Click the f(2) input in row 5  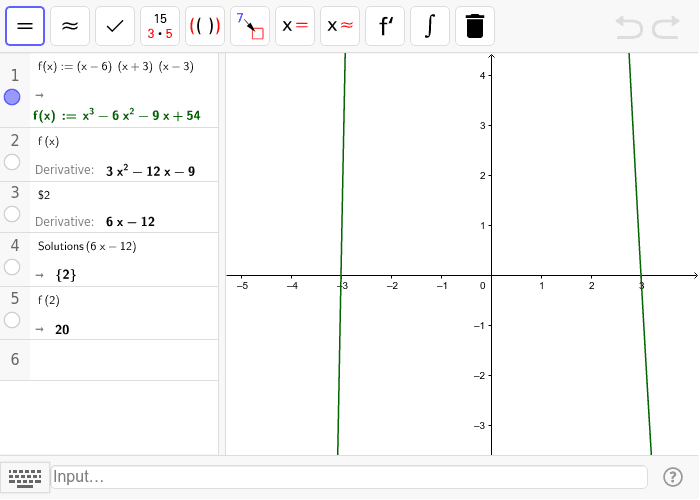click(49, 300)
